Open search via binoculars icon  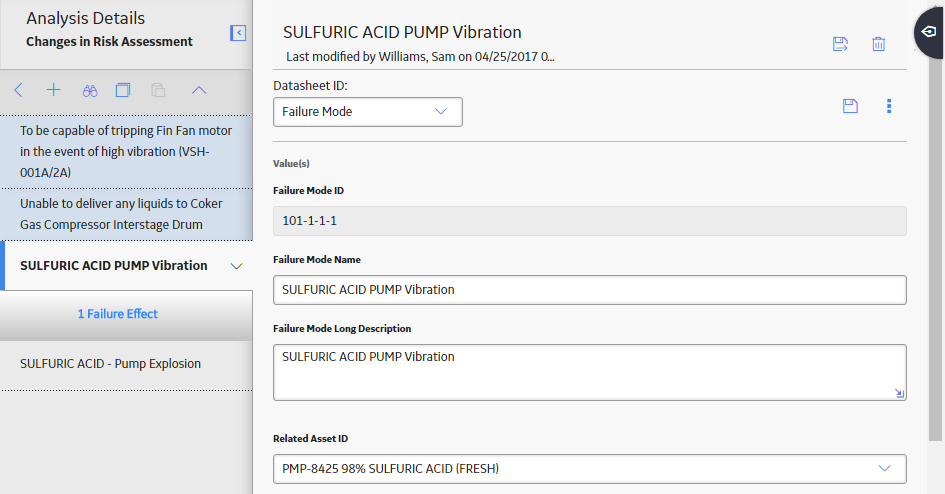point(90,91)
